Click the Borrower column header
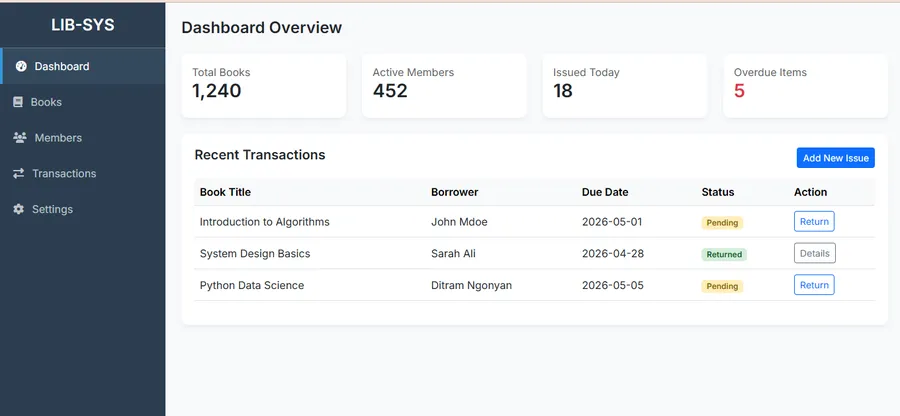The image size is (900, 416). (x=455, y=192)
